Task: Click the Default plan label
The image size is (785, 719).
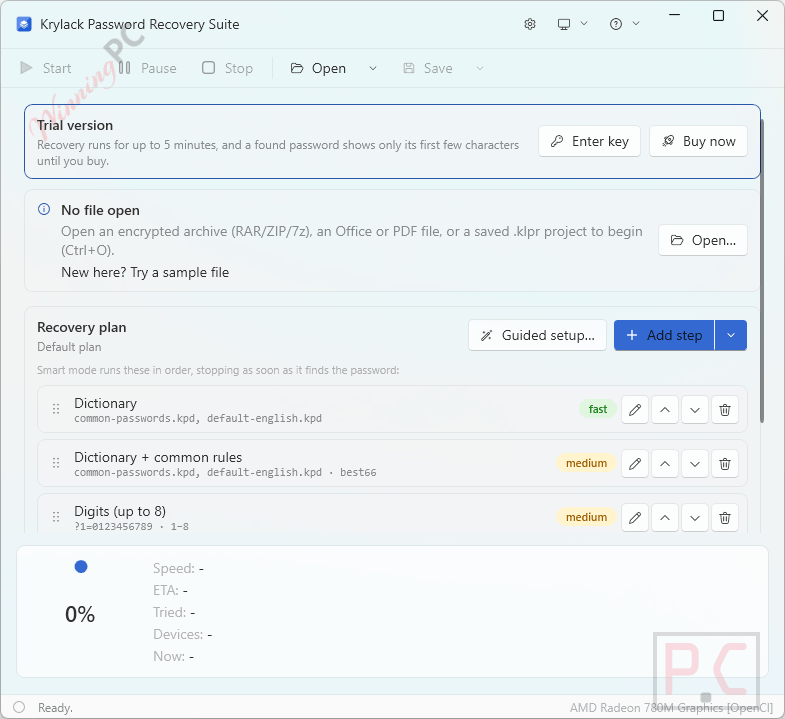Action: [69, 347]
